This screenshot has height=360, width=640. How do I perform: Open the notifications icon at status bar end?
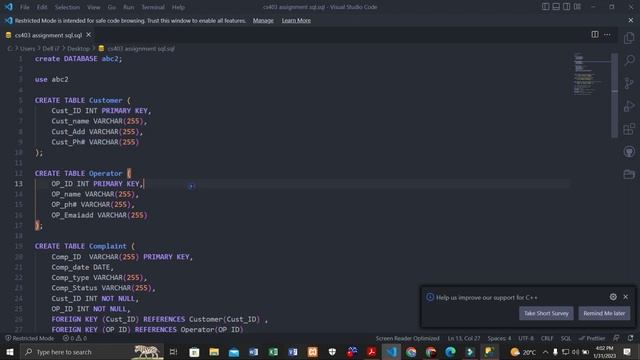(x=631, y=338)
